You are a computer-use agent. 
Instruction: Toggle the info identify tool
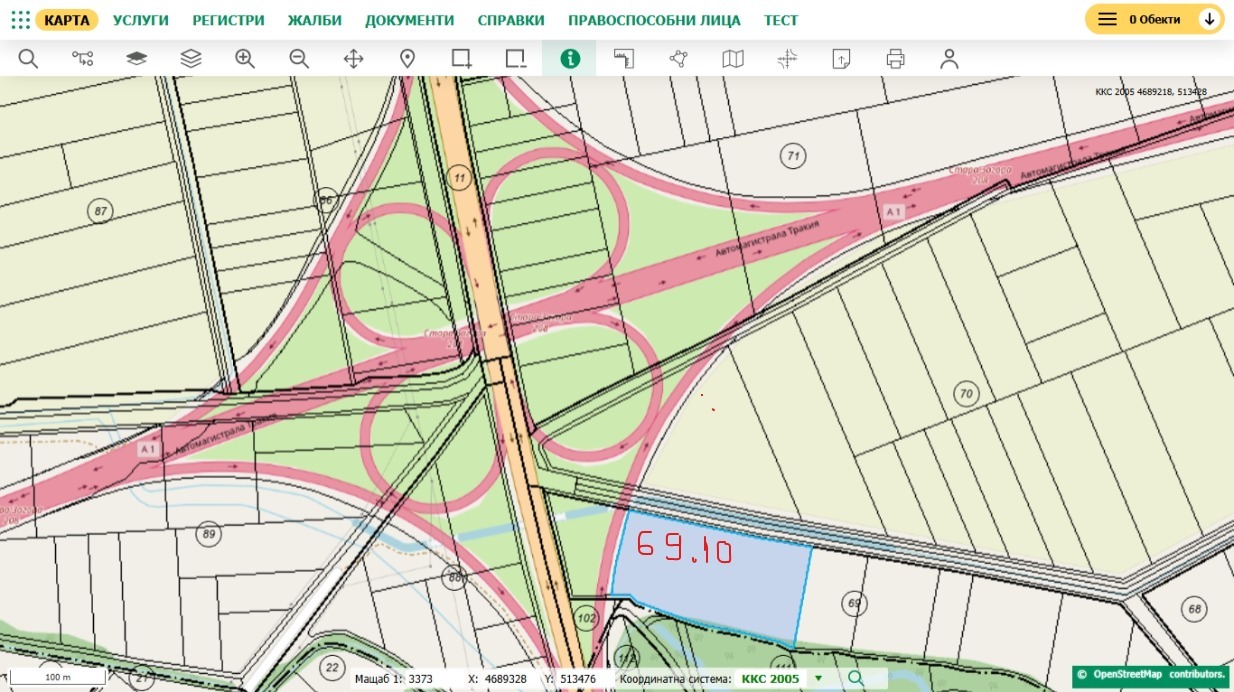coord(570,59)
